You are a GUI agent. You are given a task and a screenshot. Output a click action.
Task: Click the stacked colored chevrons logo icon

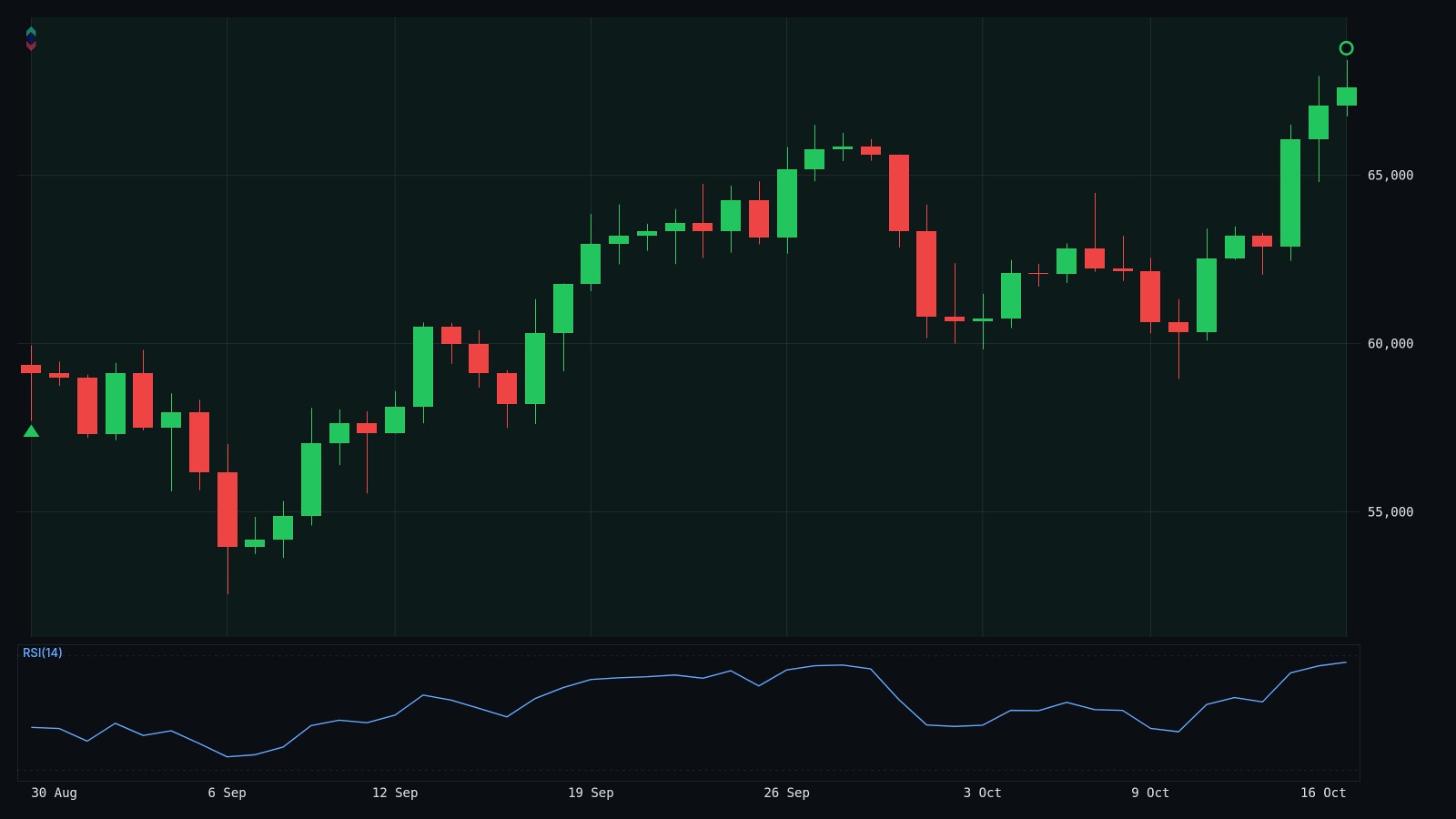pos(31,38)
